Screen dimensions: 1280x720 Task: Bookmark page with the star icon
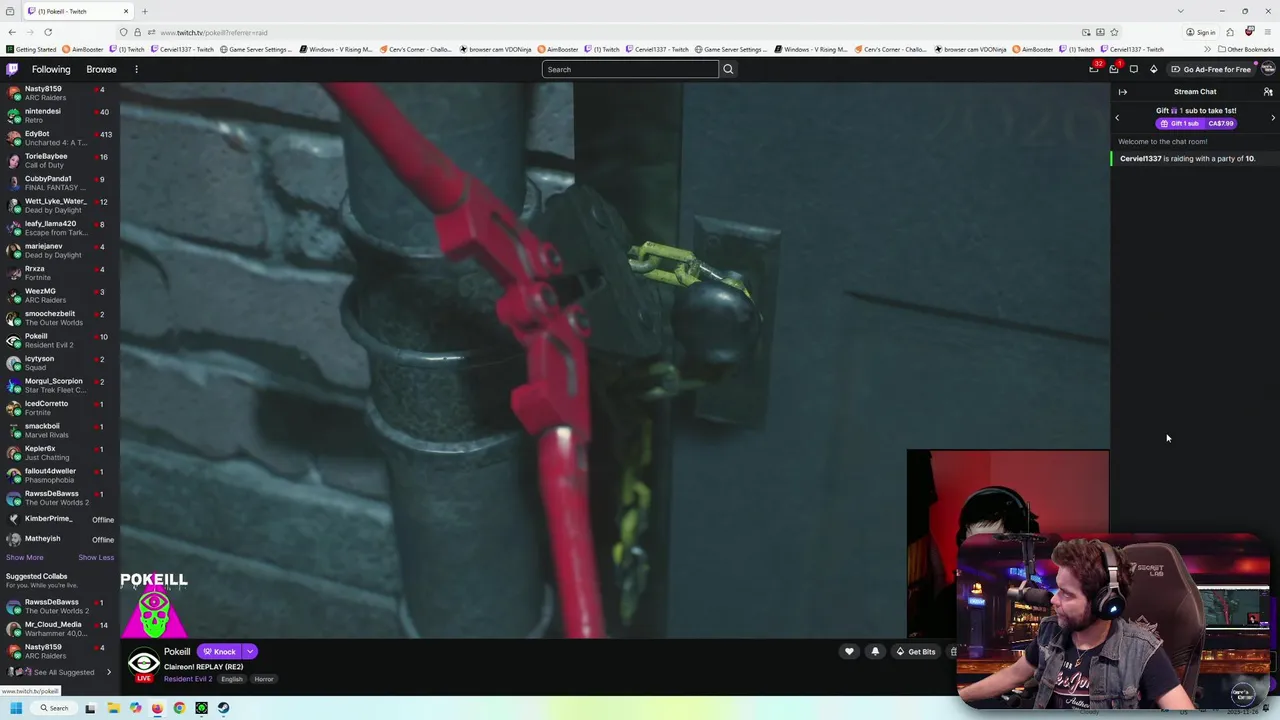[1114, 32]
